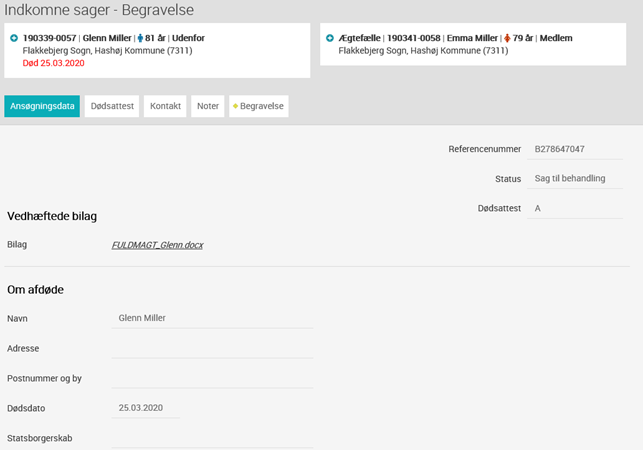Click the Dødsattest value A field
643x450 pixels.
(575, 208)
